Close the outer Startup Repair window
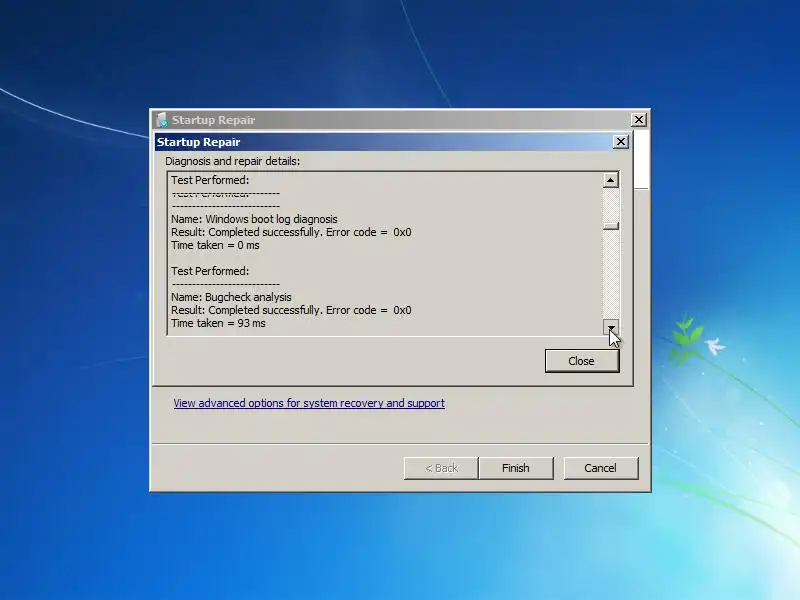800x600 pixels. [x=638, y=120]
